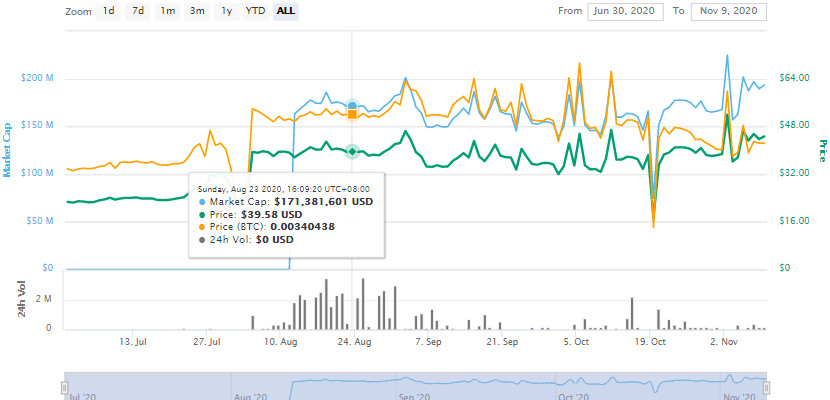This screenshot has height=400, width=830.
Task: Click the left navigator range handle
Action: coord(65,389)
